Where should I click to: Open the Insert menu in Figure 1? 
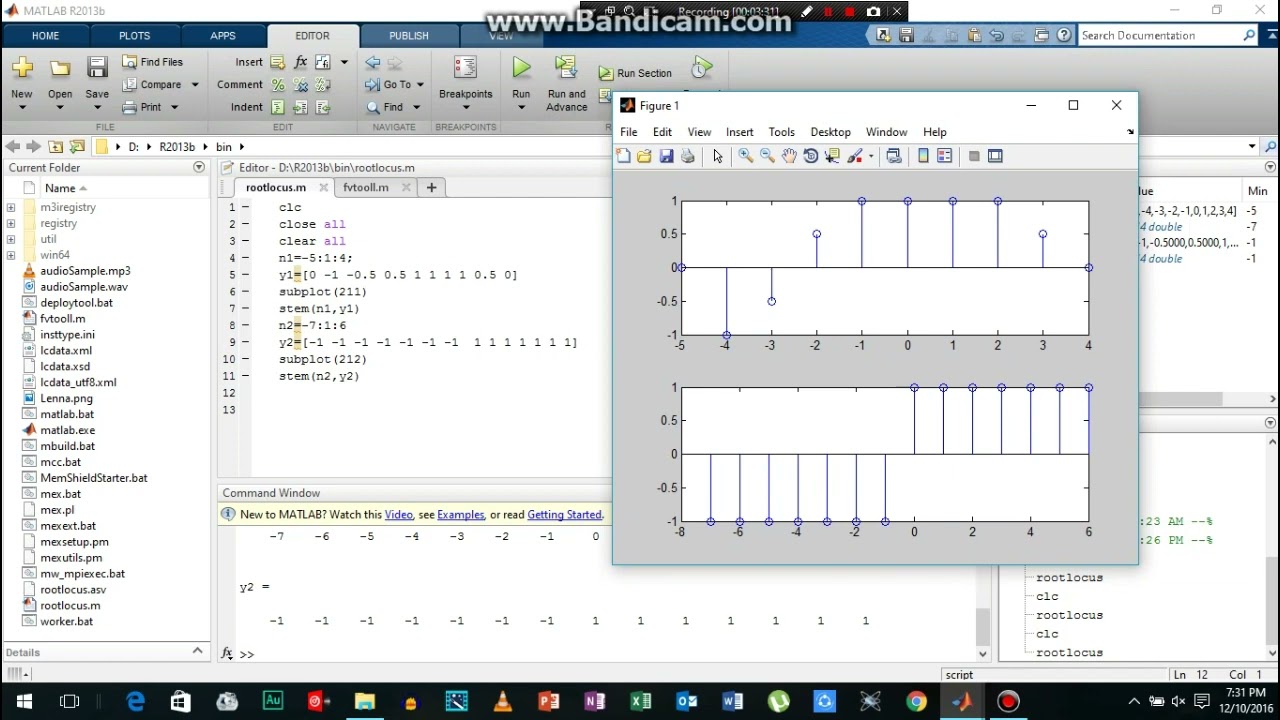pyautogui.click(x=739, y=132)
